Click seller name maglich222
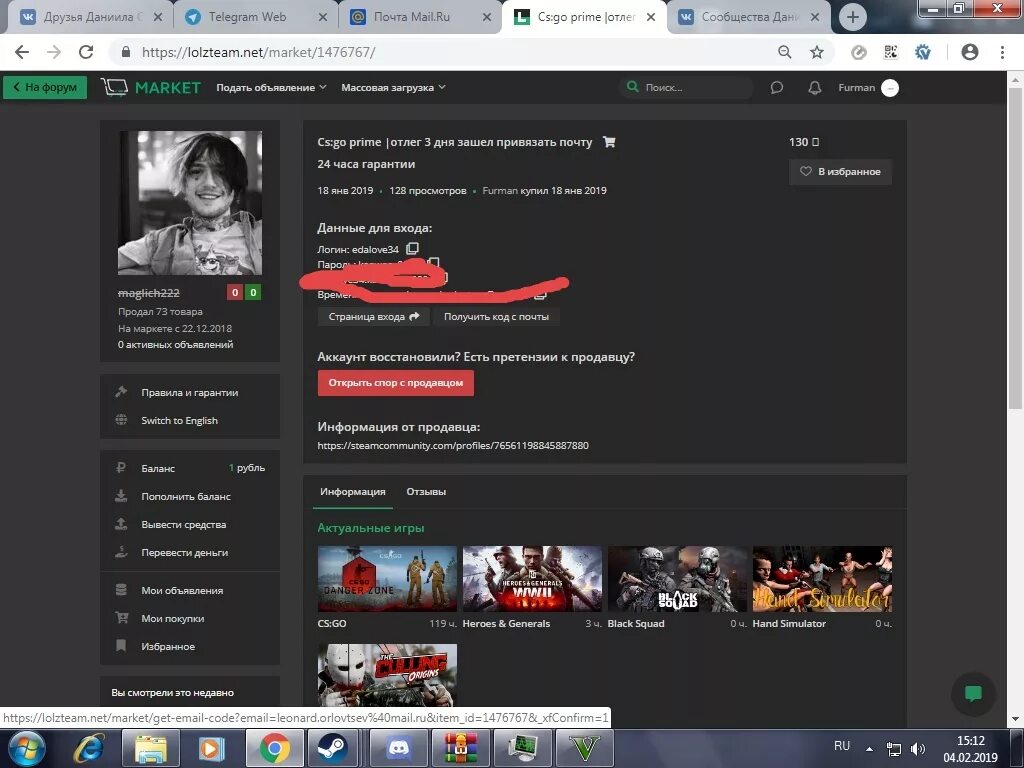Screen dimensions: 1024x768 click(x=149, y=293)
